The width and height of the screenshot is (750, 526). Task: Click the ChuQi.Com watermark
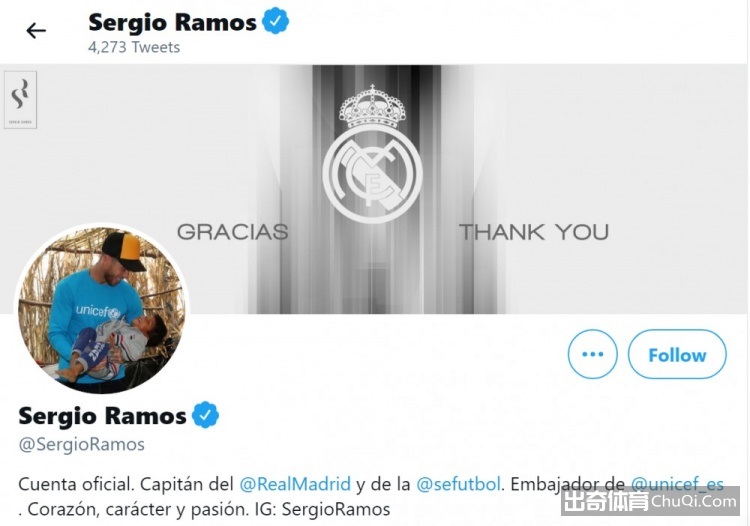coord(650,501)
